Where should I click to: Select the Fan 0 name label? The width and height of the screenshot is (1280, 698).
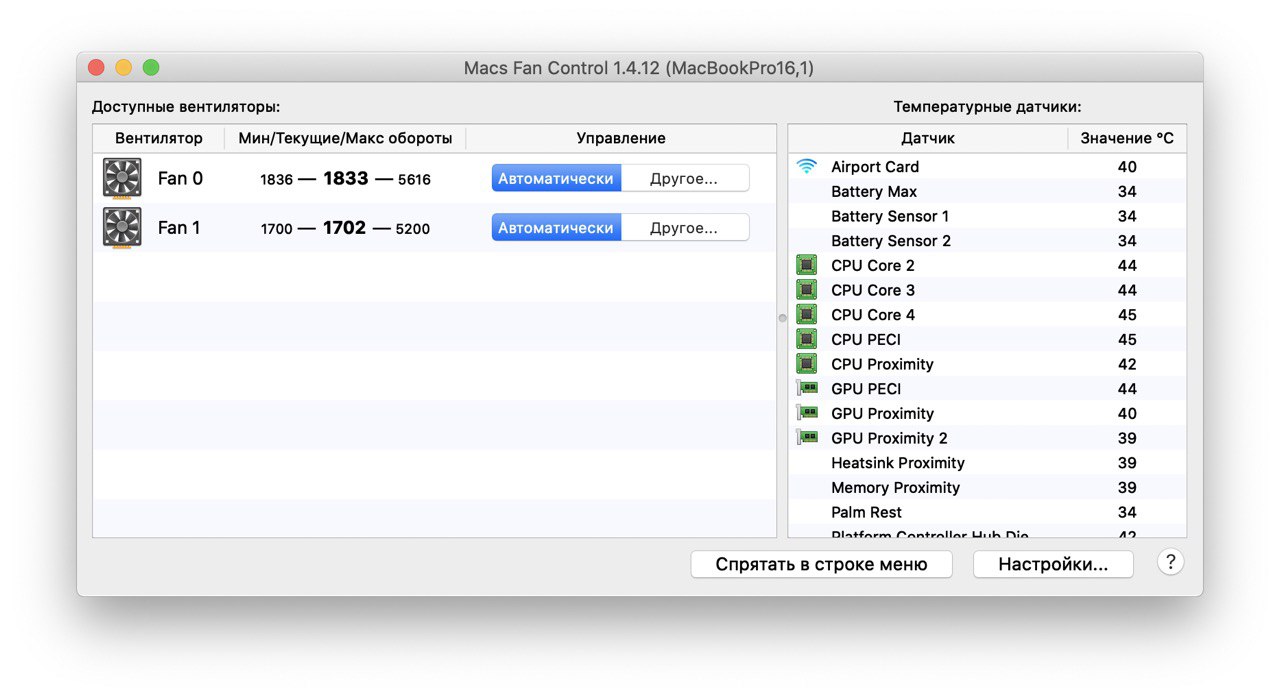point(180,179)
